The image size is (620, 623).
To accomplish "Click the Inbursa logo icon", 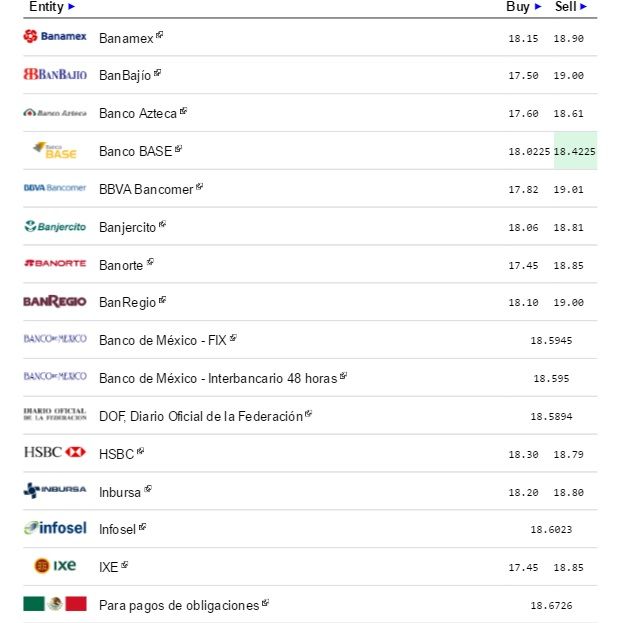I will tap(55, 491).
